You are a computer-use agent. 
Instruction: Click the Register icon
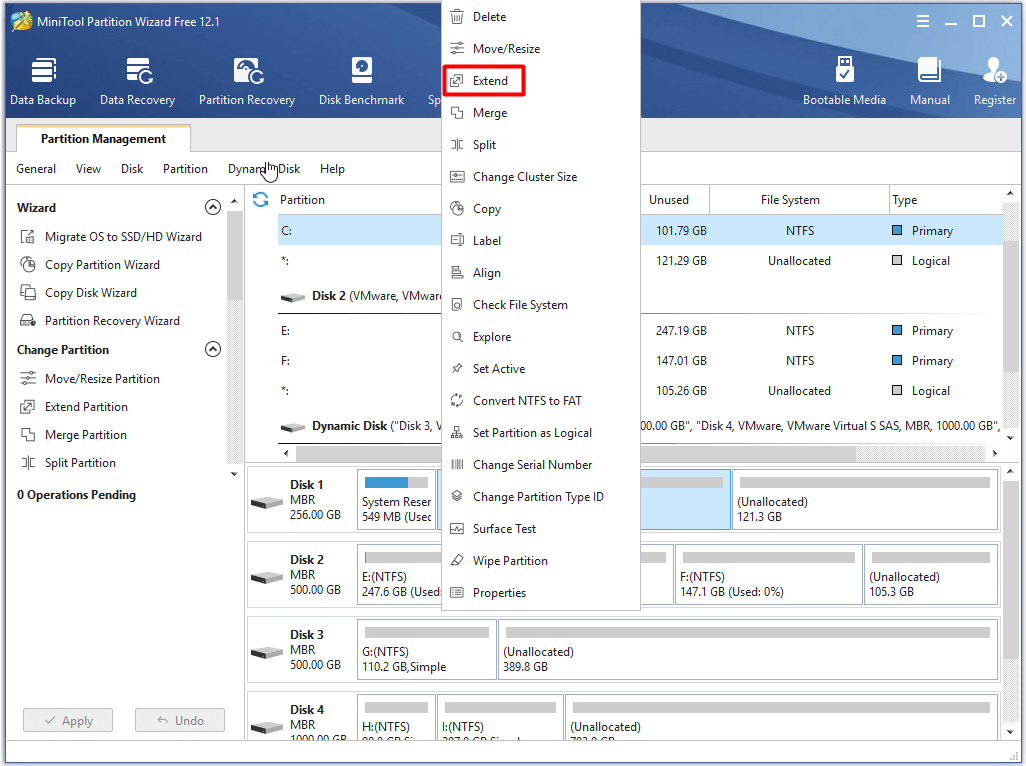(994, 81)
